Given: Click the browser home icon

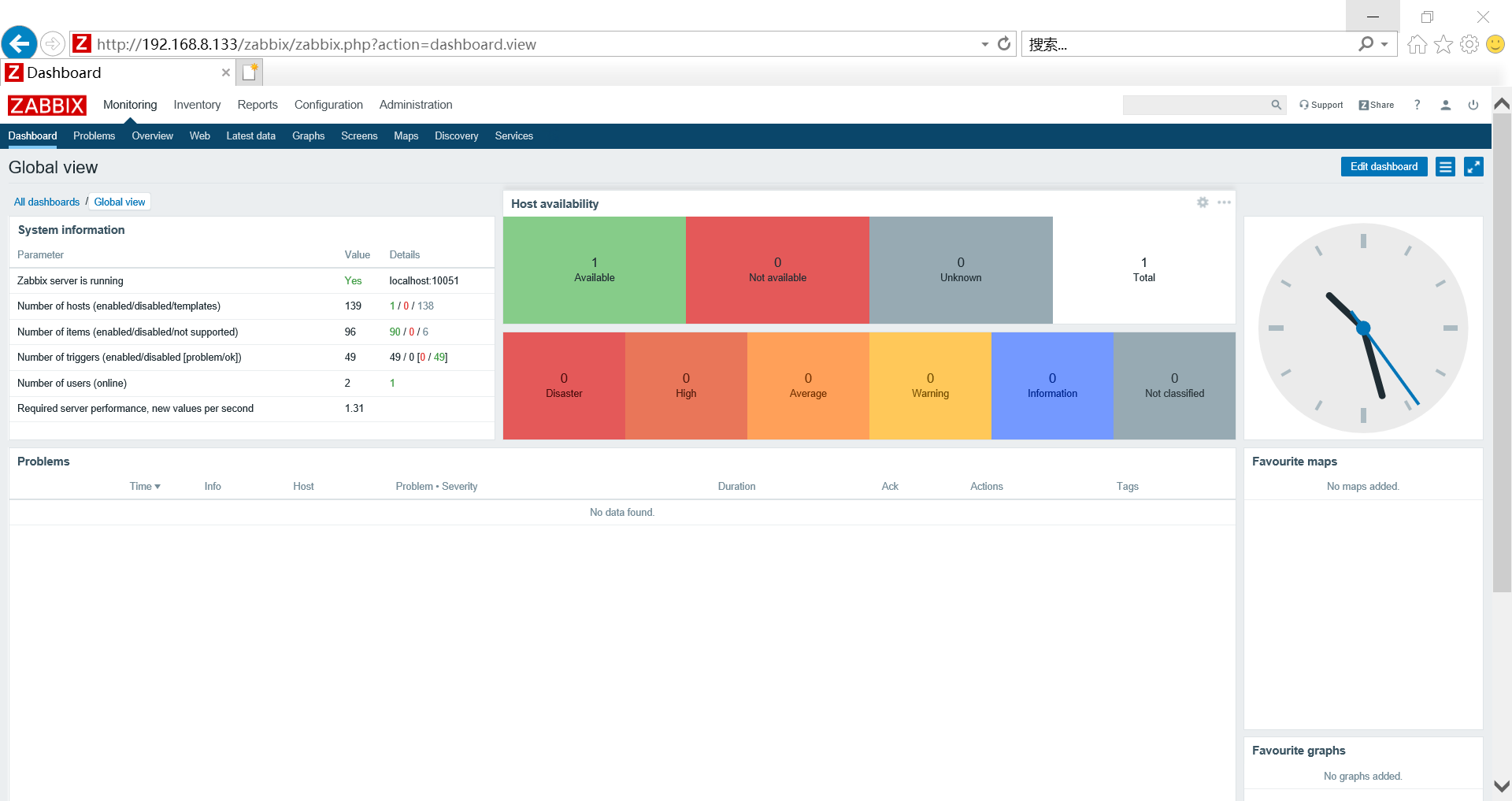Looking at the screenshot, I should (x=1417, y=44).
